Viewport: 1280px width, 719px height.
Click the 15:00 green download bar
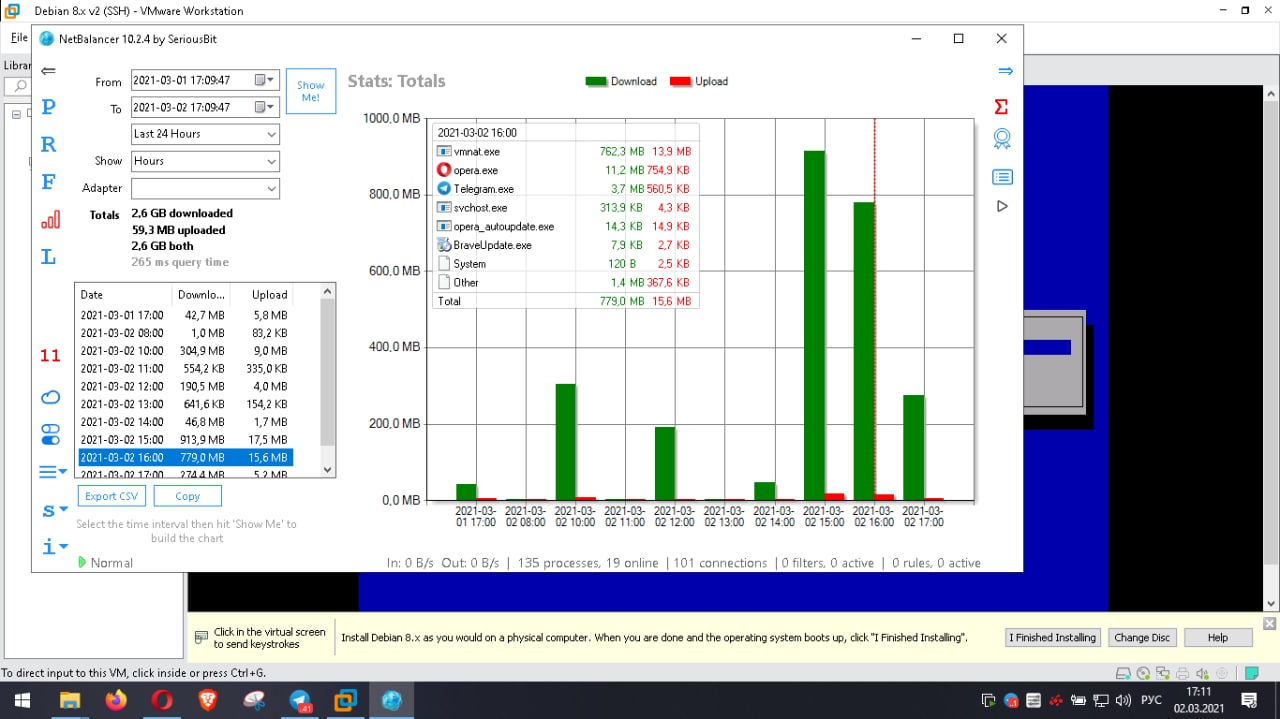814,325
